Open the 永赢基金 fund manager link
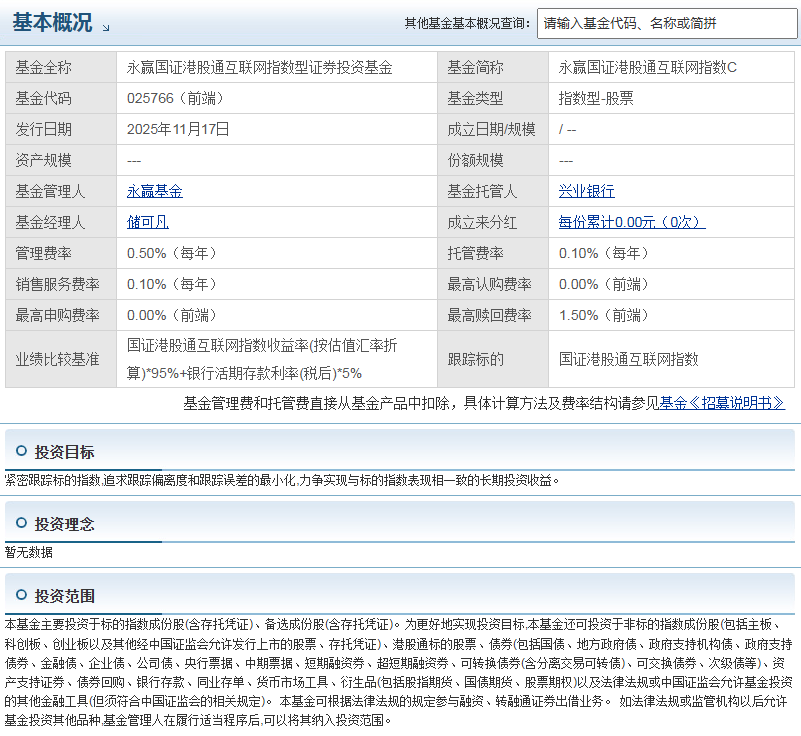 155,192
